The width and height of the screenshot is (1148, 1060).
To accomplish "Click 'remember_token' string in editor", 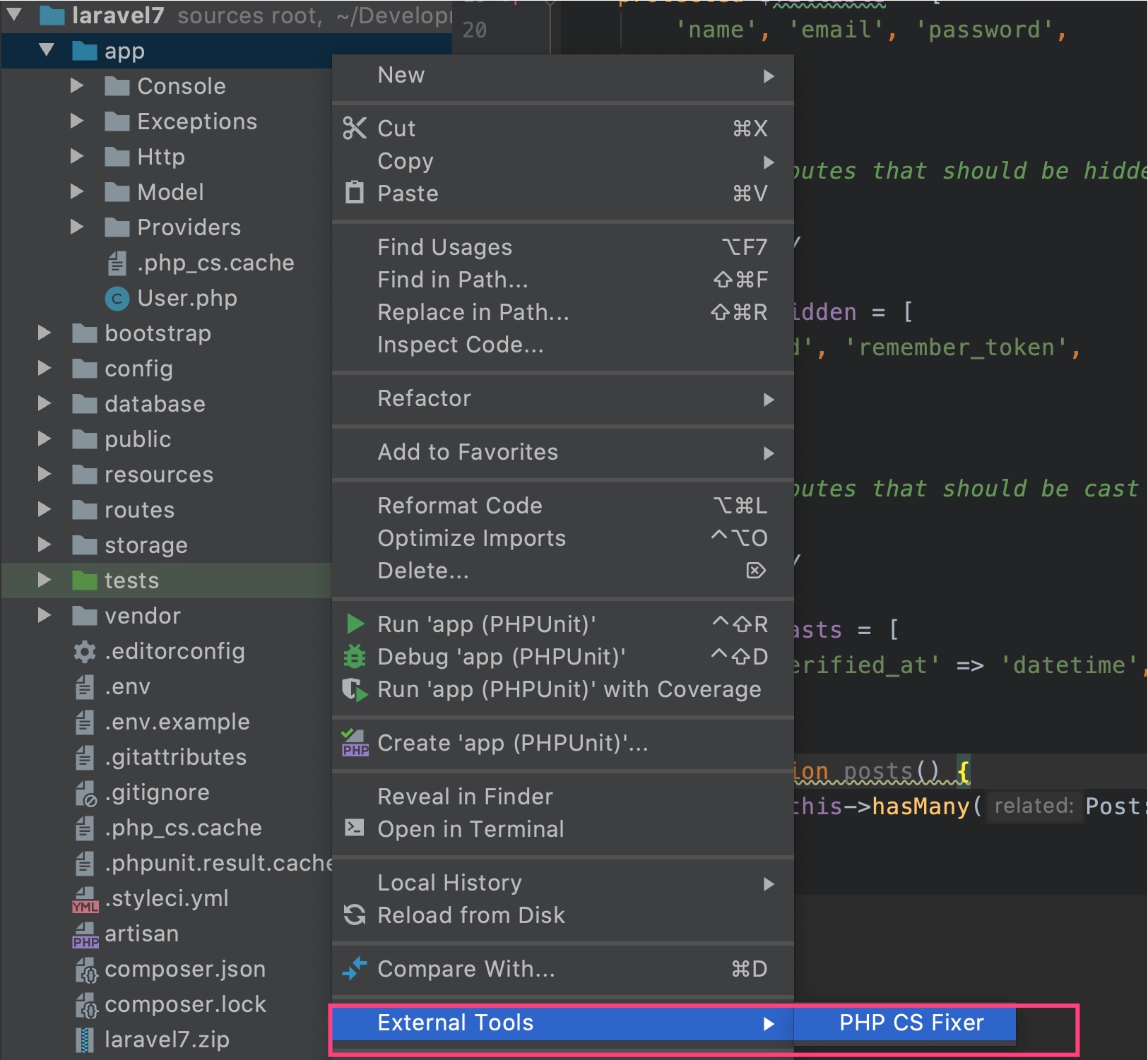I will [956, 347].
